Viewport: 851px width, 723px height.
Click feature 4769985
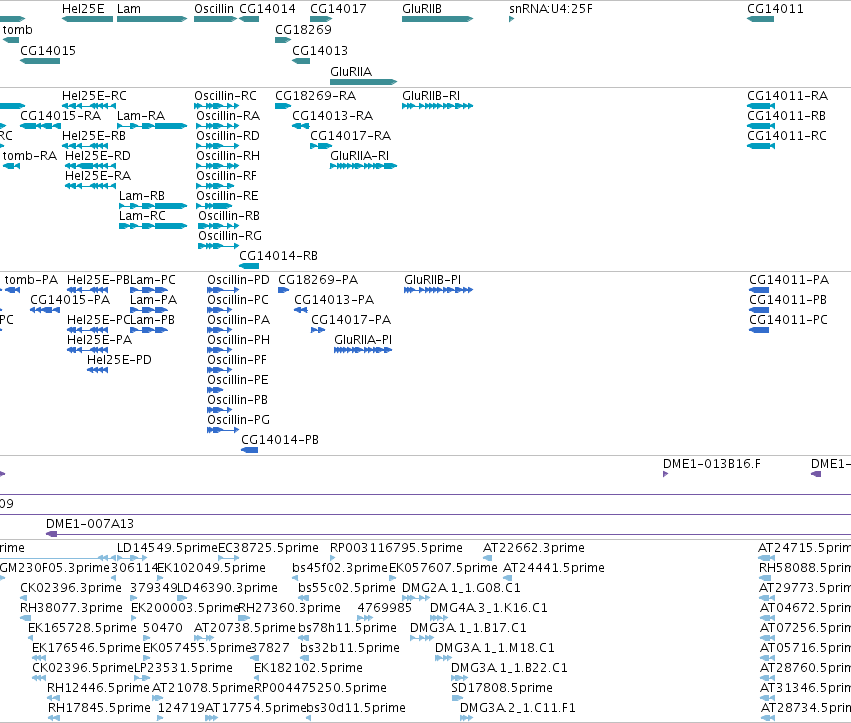click(x=384, y=608)
